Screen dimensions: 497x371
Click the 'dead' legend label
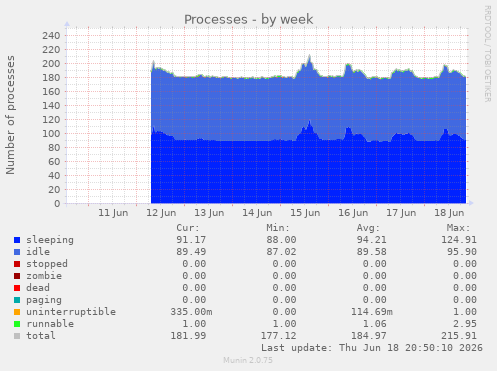[38, 288]
